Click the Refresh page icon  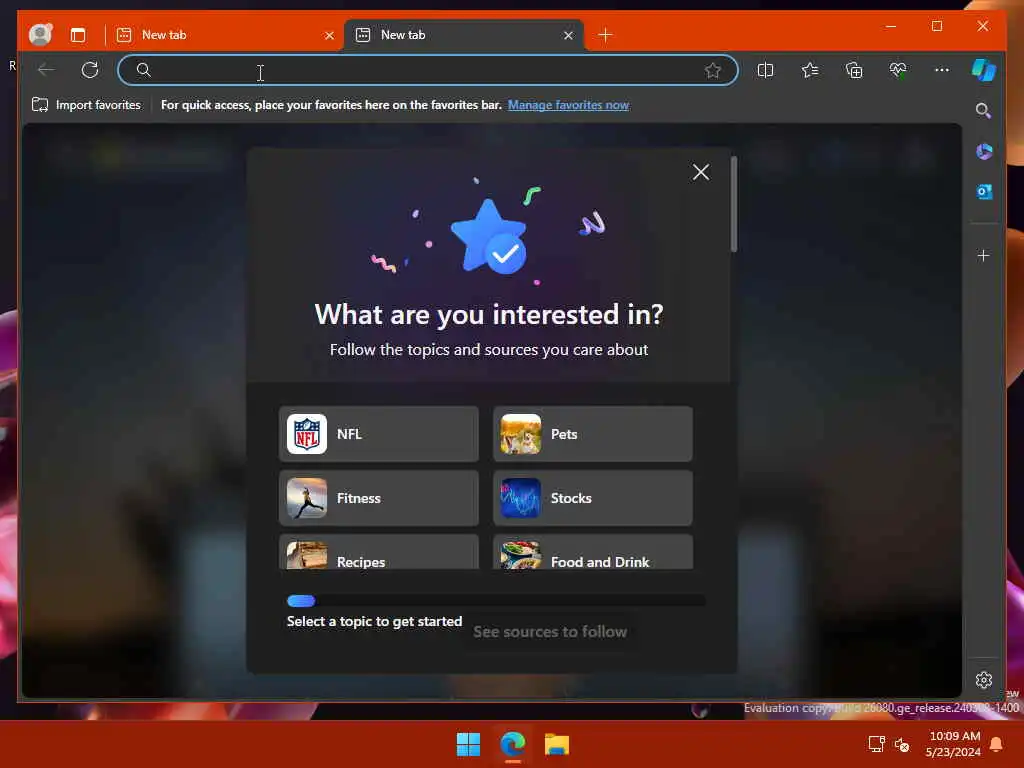point(90,70)
